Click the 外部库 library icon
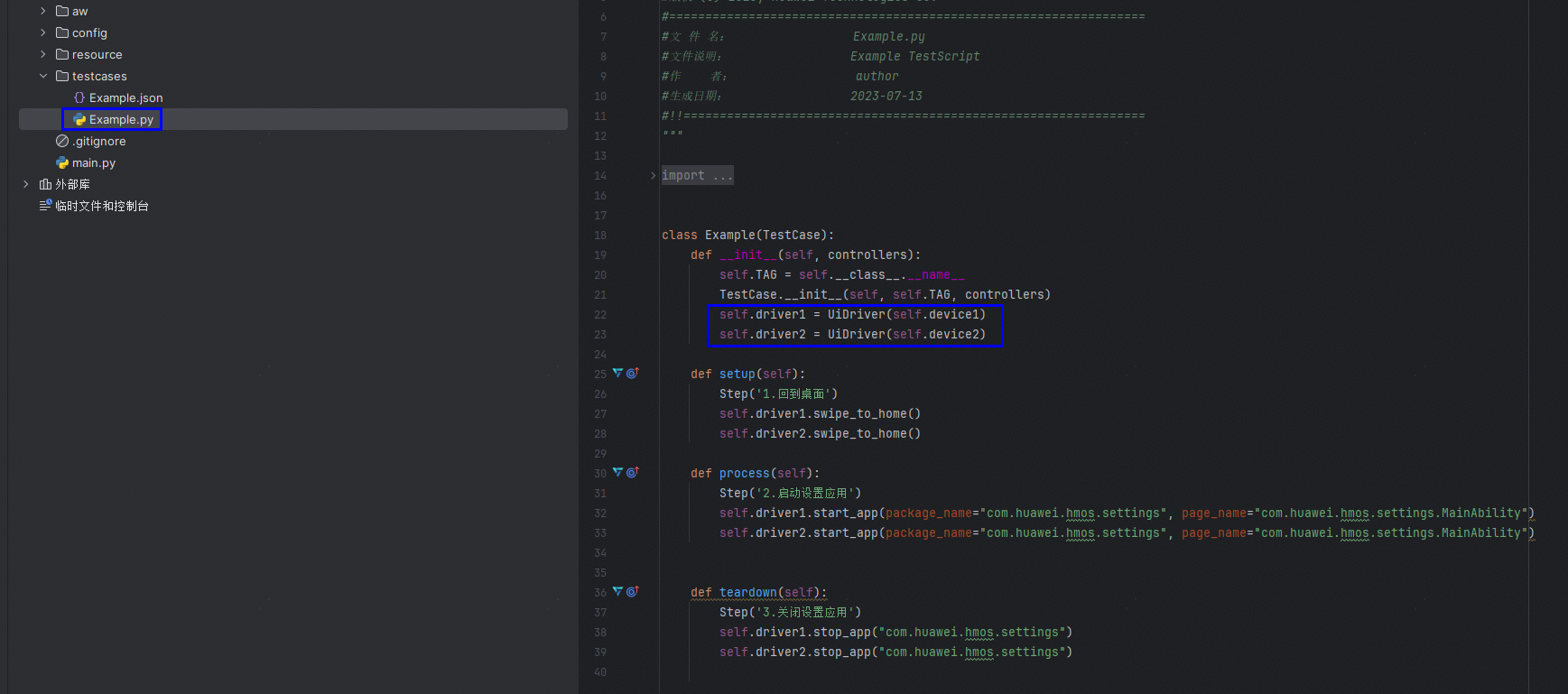 click(45, 184)
